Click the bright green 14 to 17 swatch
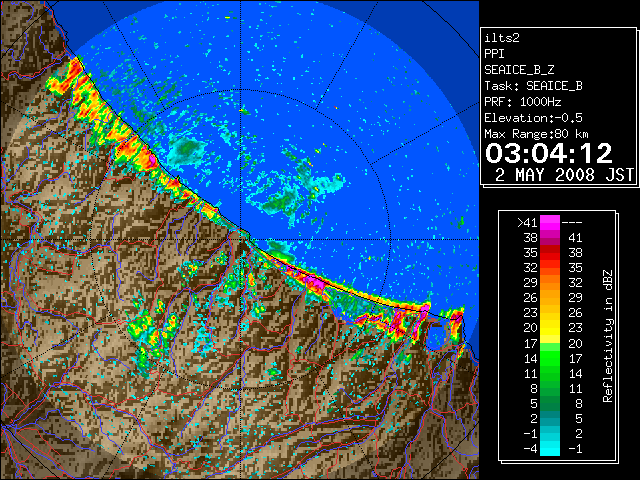Viewport: 640px width, 480px height. [550, 358]
